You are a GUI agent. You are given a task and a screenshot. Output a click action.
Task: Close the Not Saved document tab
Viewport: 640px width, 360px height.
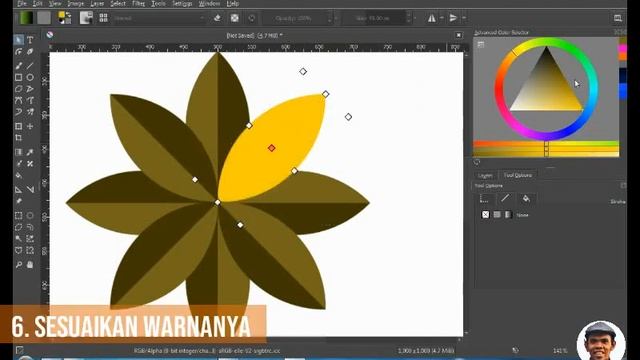(x=459, y=36)
